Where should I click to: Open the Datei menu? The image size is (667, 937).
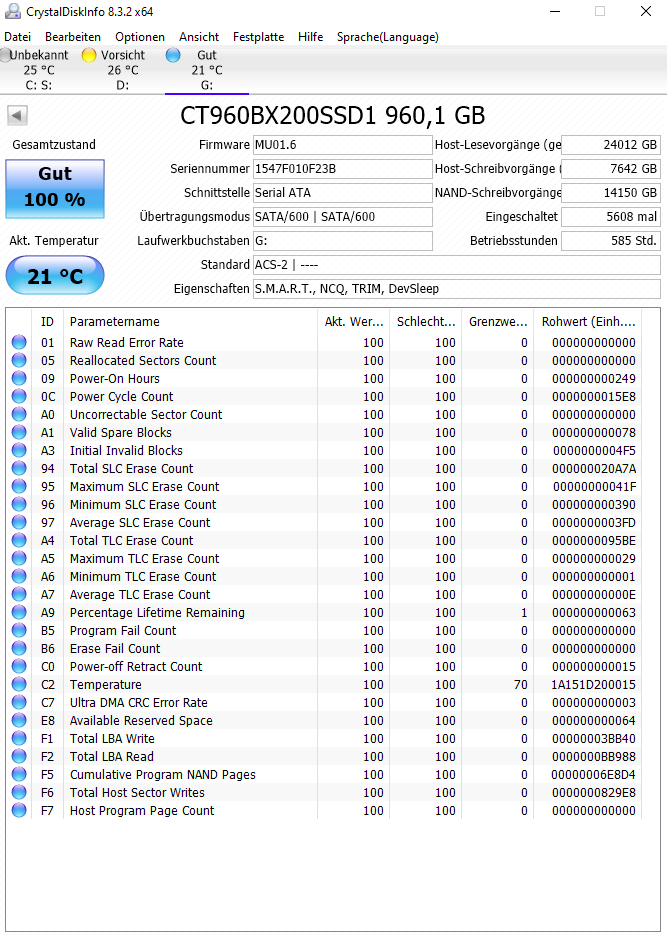click(17, 37)
